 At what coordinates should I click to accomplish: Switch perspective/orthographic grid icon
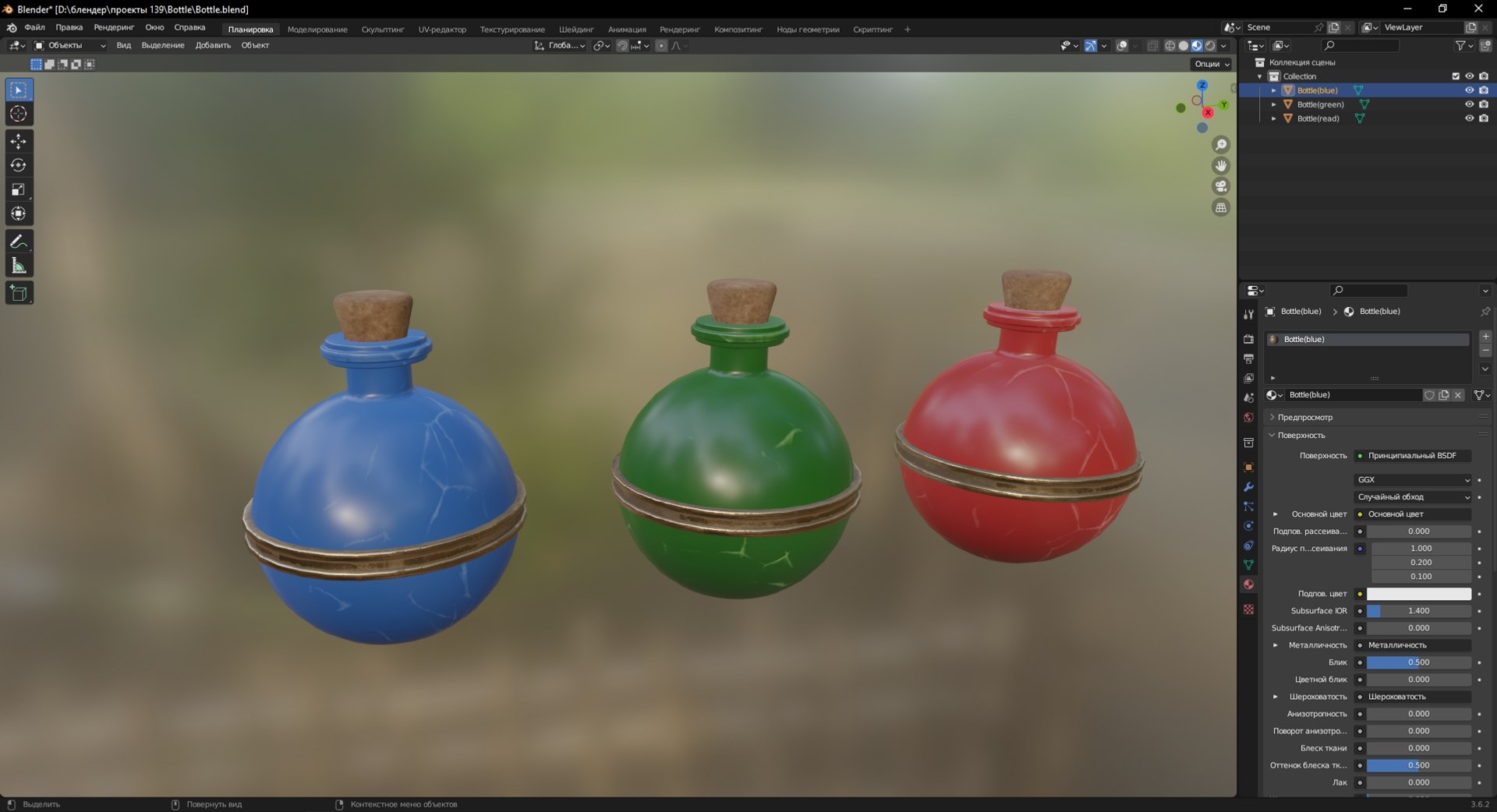(x=1221, y=207)
